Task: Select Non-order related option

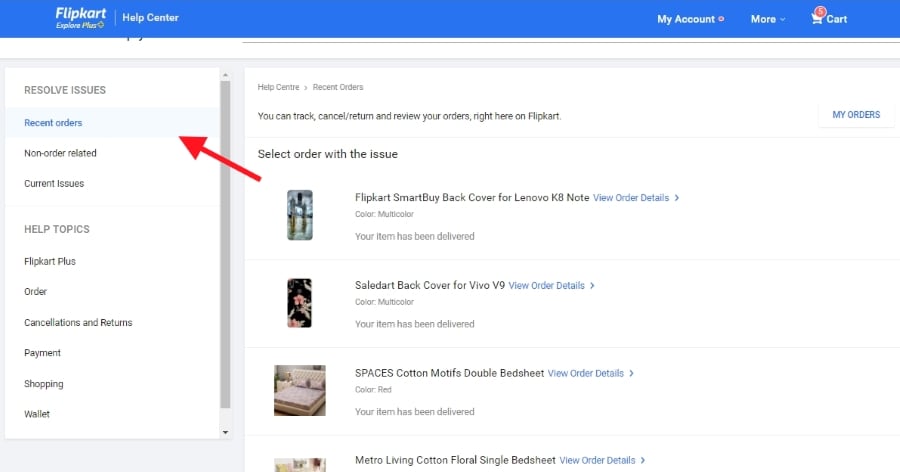Action: pos(60,153)
